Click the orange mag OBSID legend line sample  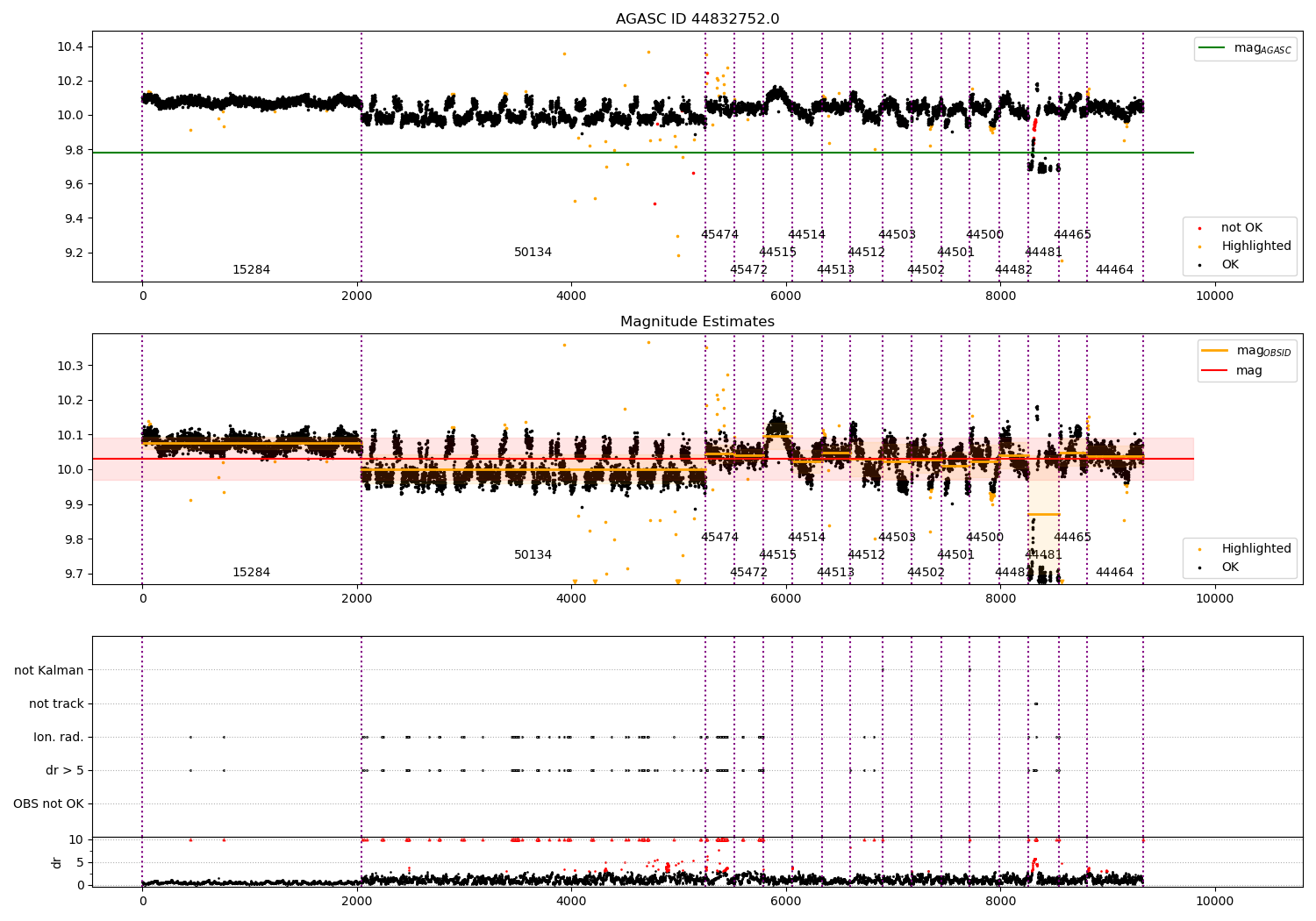[x=1215, y=351]
